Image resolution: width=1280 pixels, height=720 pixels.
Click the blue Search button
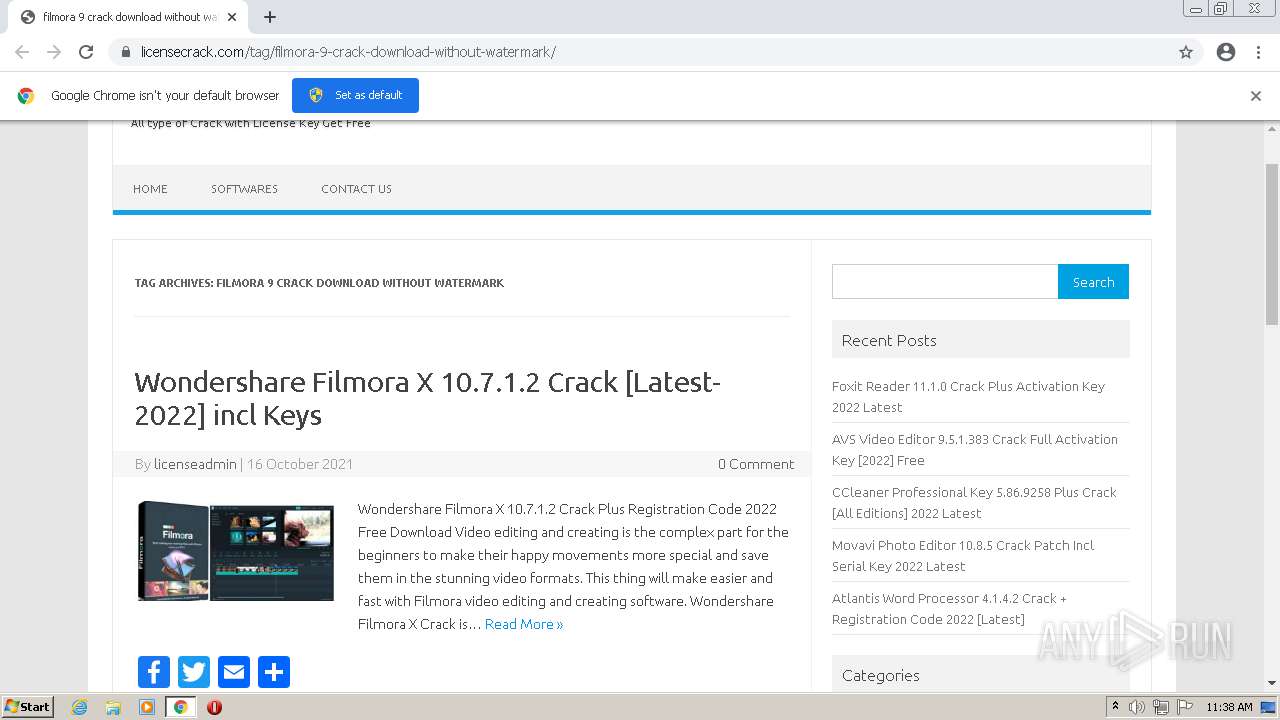1093,282
